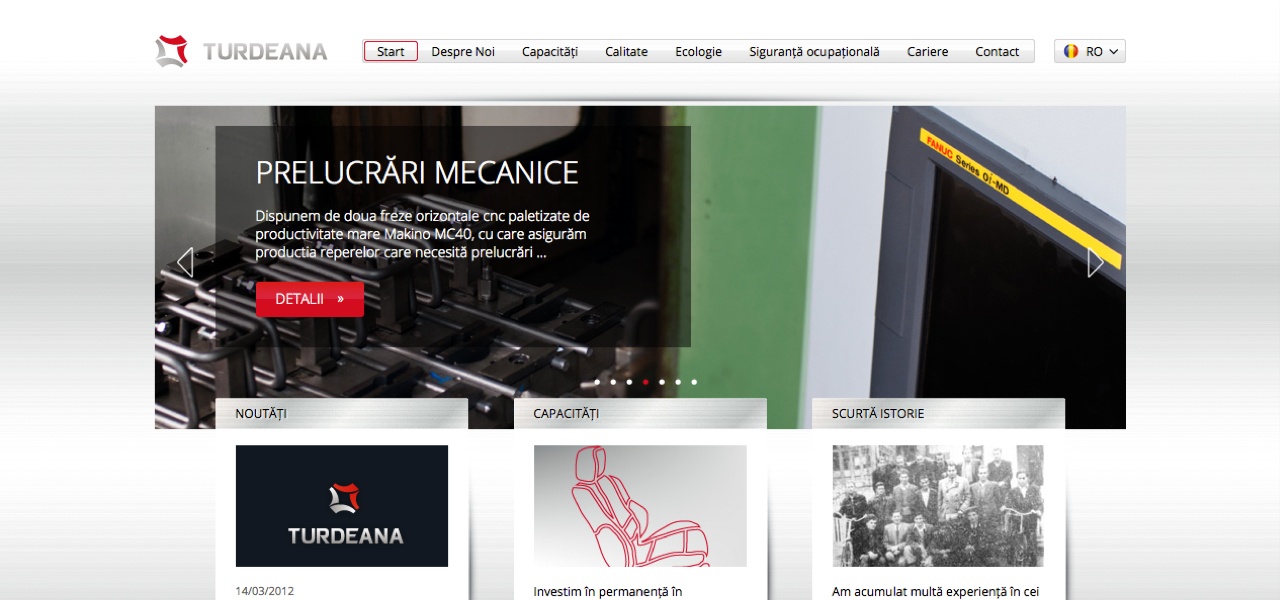
Task: Click the Prelucrări Mecanice slide heading
Action: click(417, 172)
